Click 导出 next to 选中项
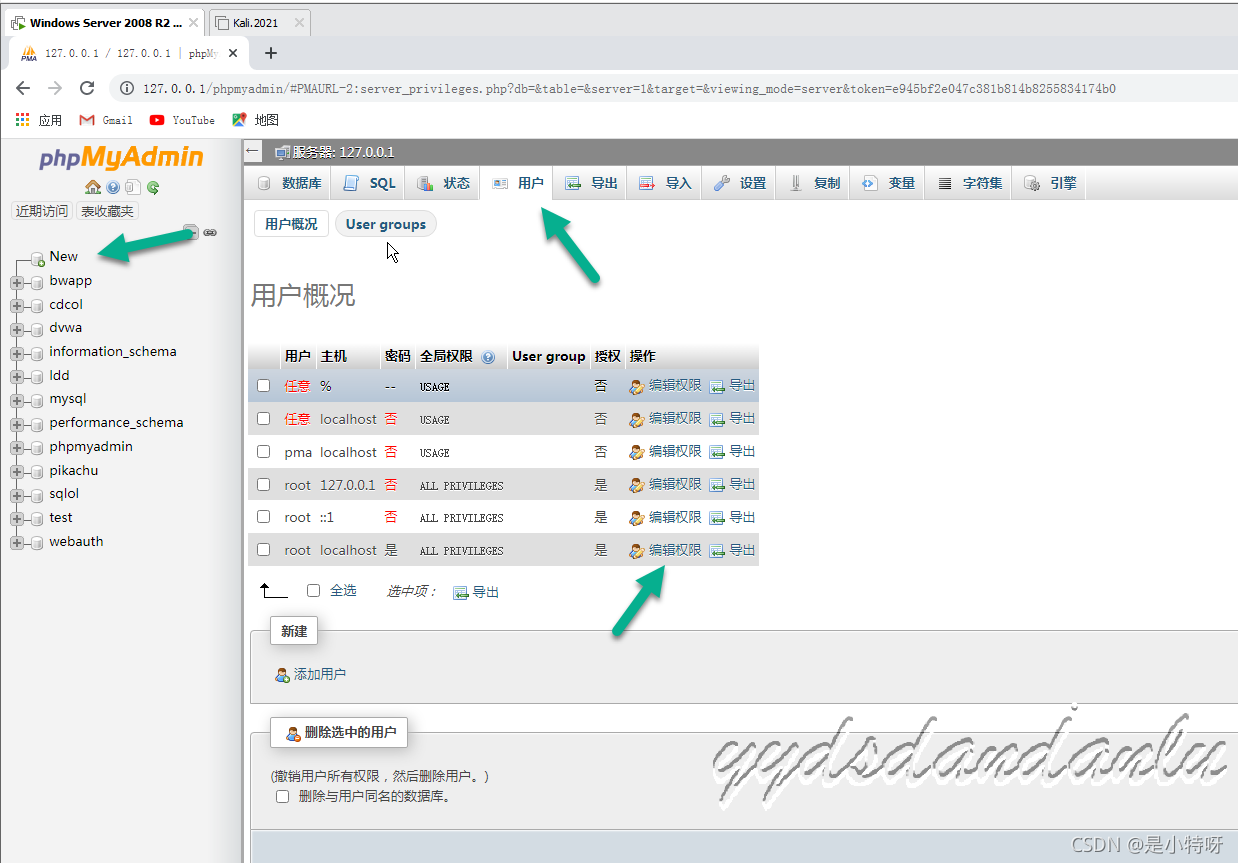 pos(476,592)
